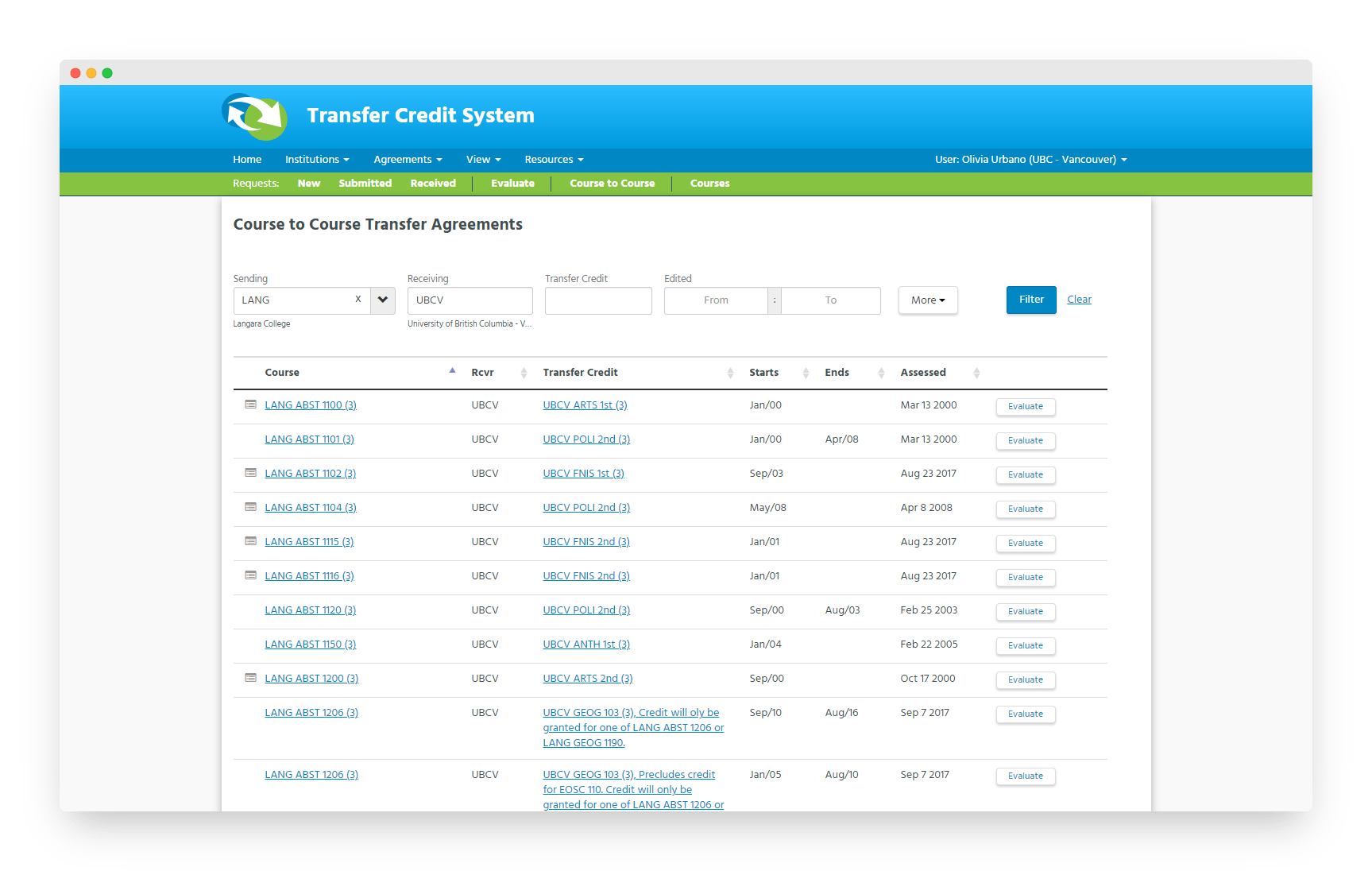Viewport: 1372px width, 871px height.
Task: Open the UBCV ARTS 1st (3) credit link
Action: coord(585,405)
